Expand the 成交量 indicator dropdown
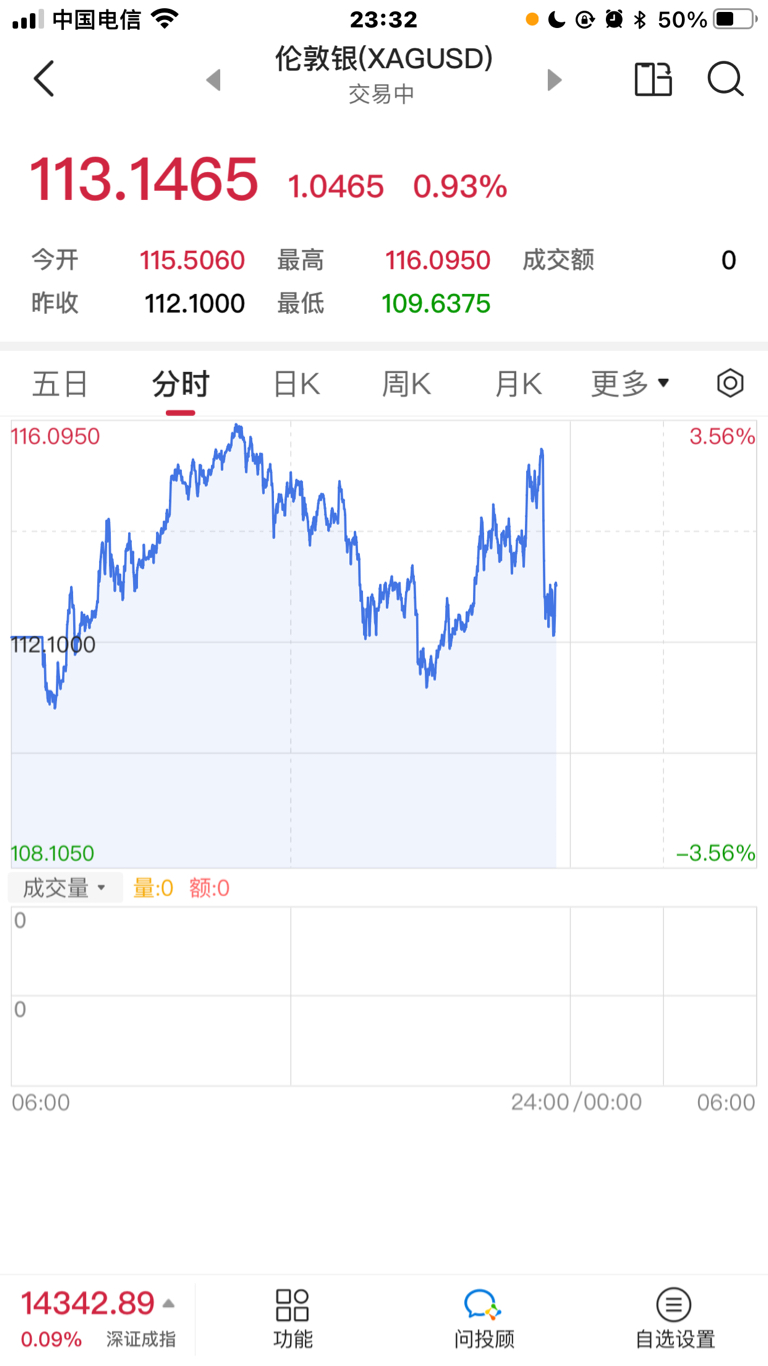768x1366 pixels. point(65,888)
